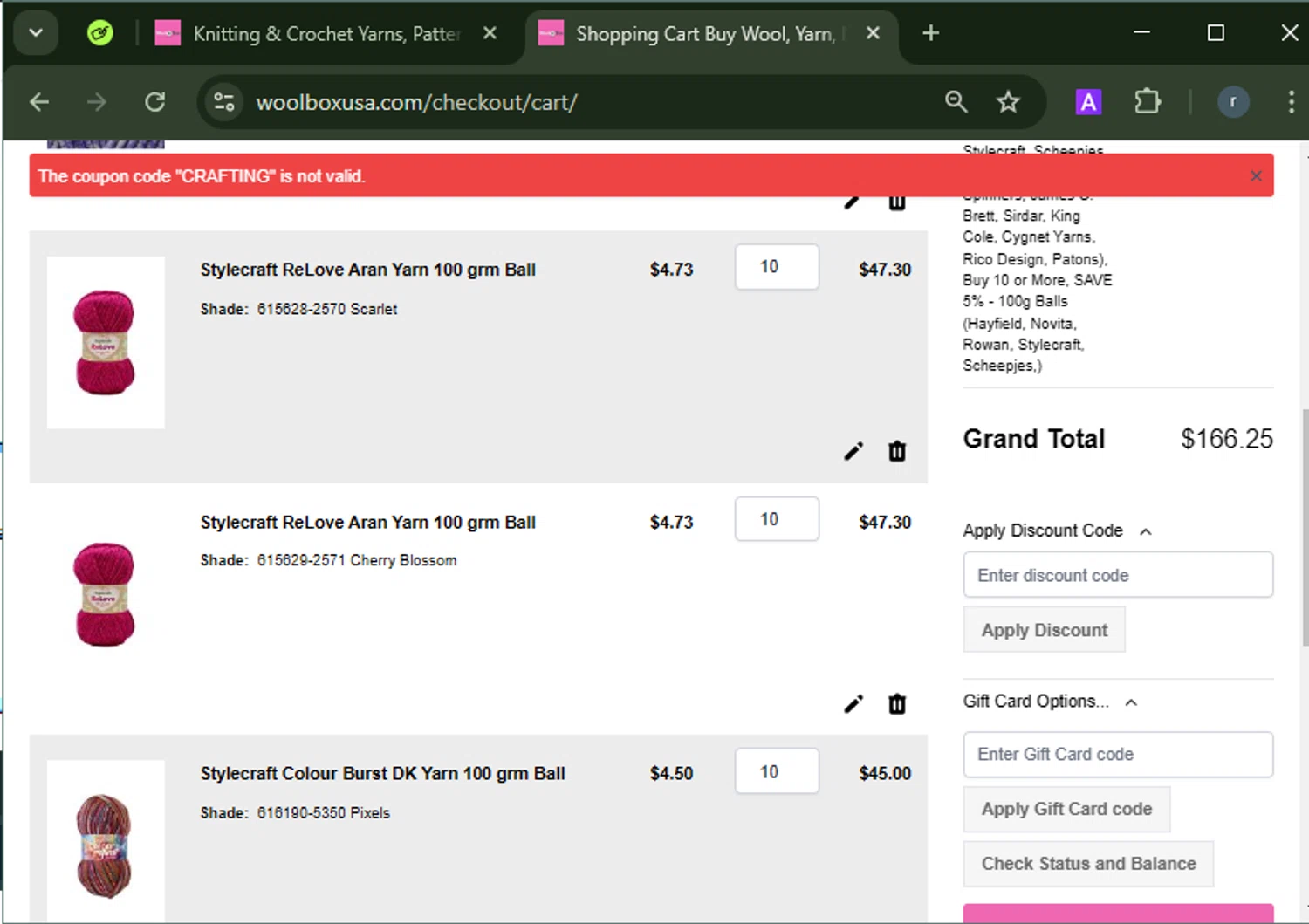Image resolution: width=1309 pixels, height=924 pixels.
Task: Click the Cherry Blossom yarn thumbnail
Action: pos(106,594)
